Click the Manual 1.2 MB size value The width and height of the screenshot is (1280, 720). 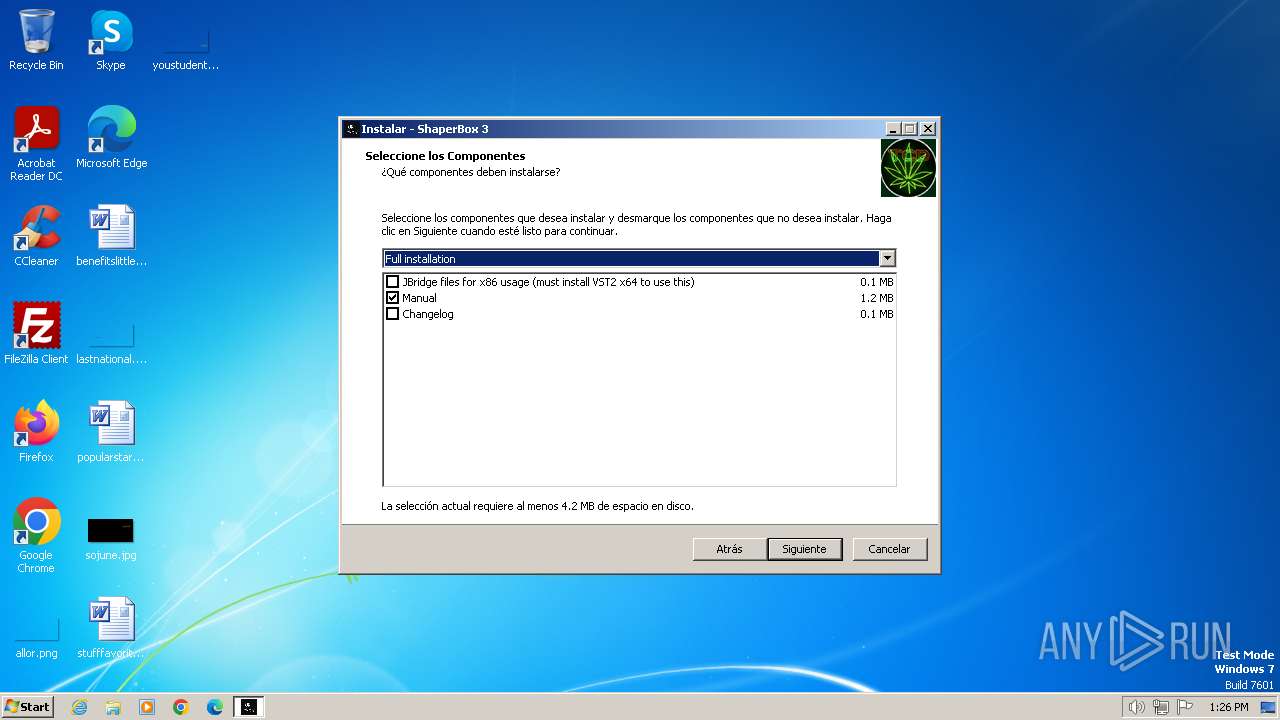tap(876, 298)
